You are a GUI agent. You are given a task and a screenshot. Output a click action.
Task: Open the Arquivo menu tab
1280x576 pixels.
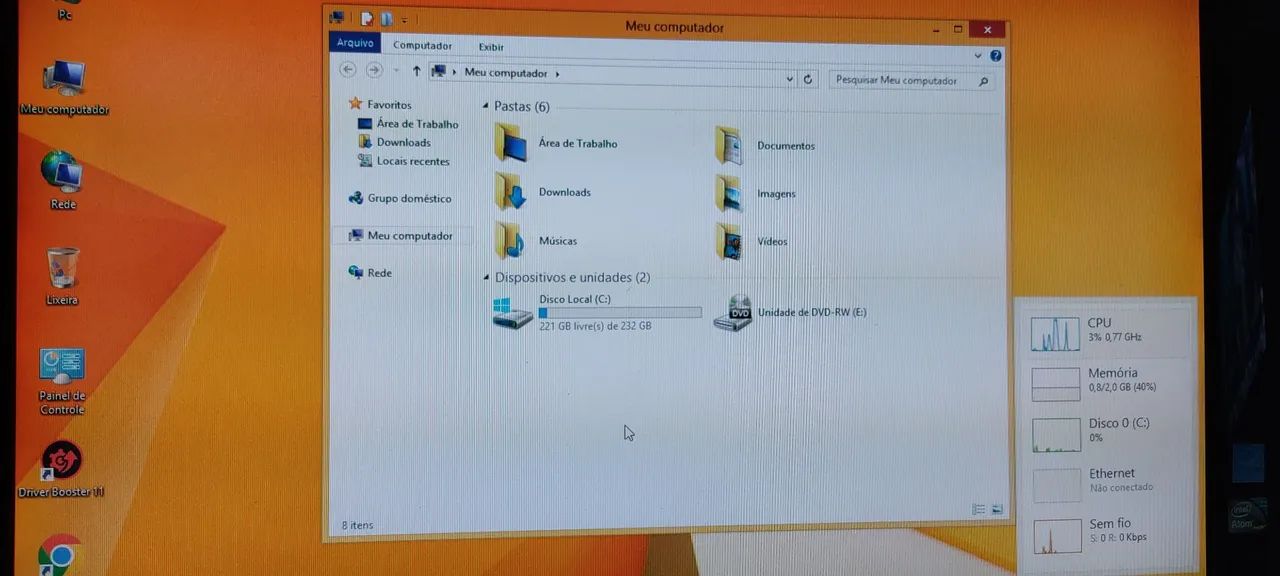(355, 43)
